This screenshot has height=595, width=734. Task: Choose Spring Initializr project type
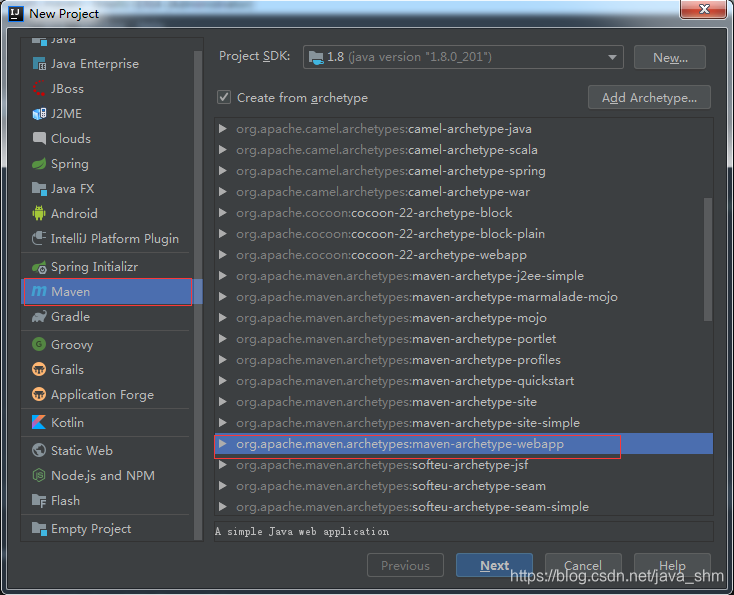point(107,267)
